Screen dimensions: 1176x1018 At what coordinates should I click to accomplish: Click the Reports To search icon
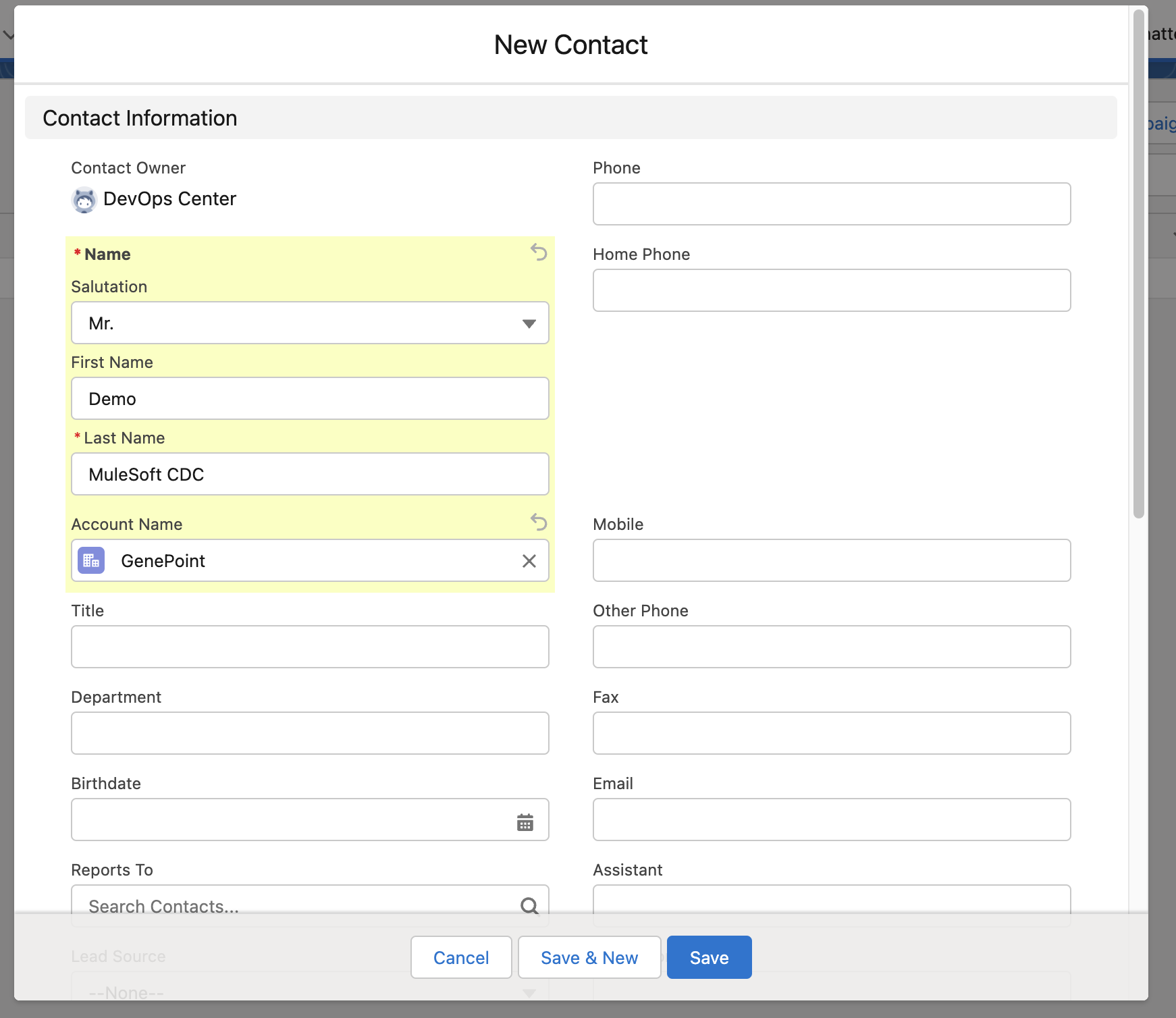click(529, 905)
